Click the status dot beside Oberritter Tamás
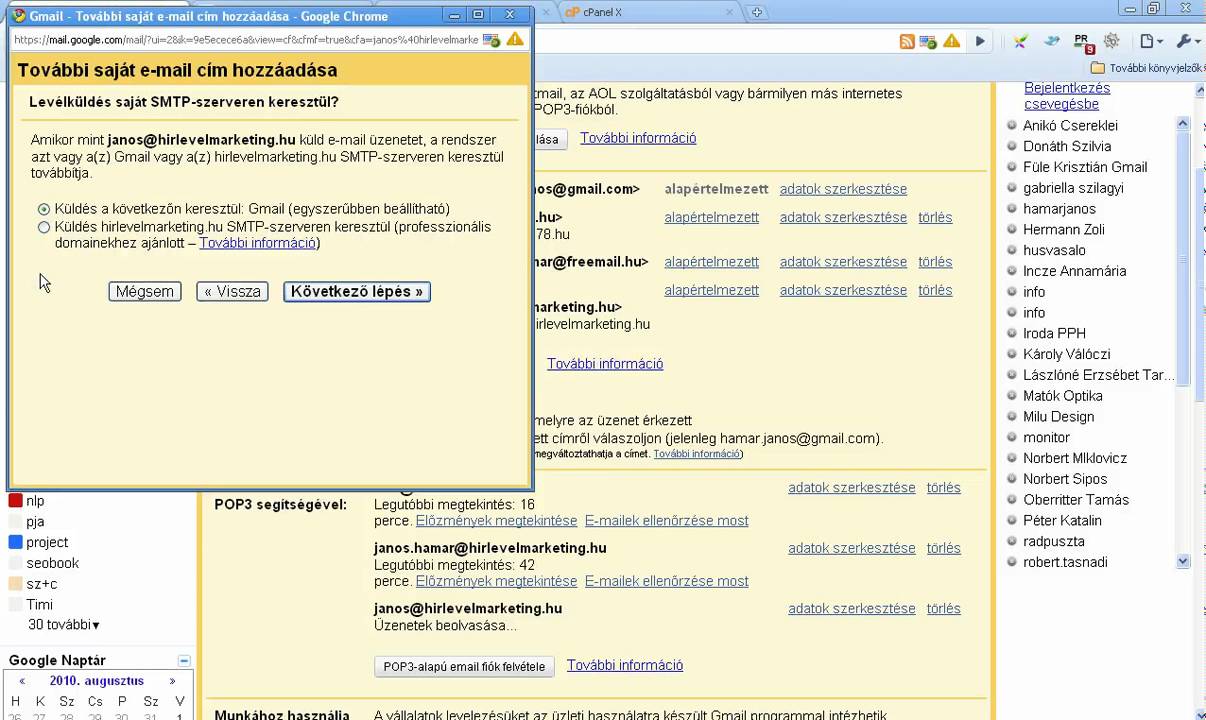Screen dimensions: 1206x720 coord(1012,500)
